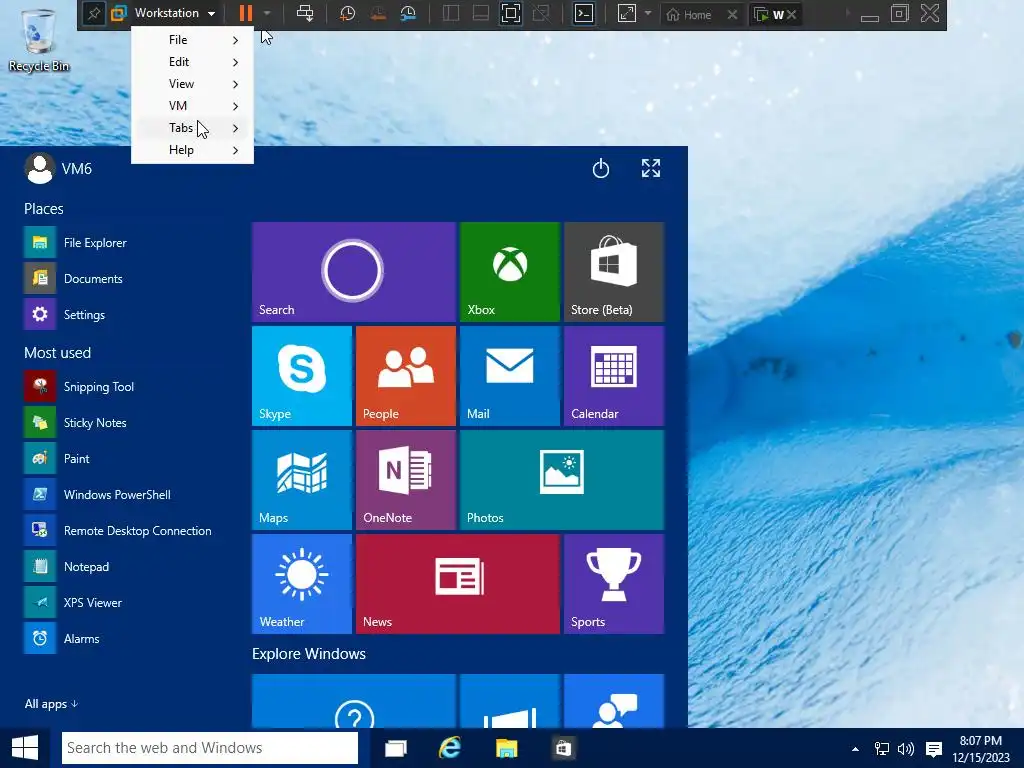Expand the Help submenu arrow
The height and width of the screenshot is (768, 1024).
pos(235,150)
